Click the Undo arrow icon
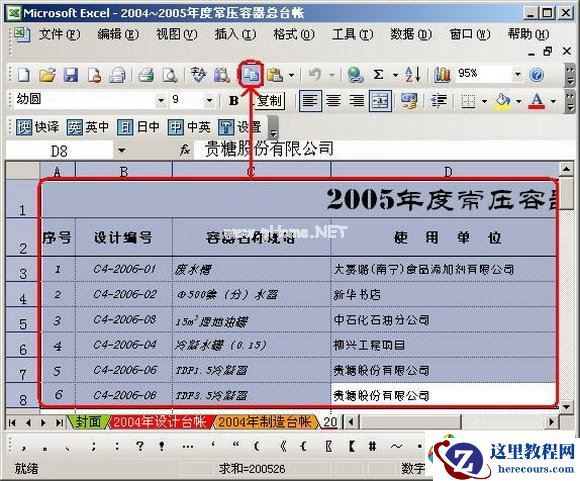580x481 pixels. pos(315,75)
